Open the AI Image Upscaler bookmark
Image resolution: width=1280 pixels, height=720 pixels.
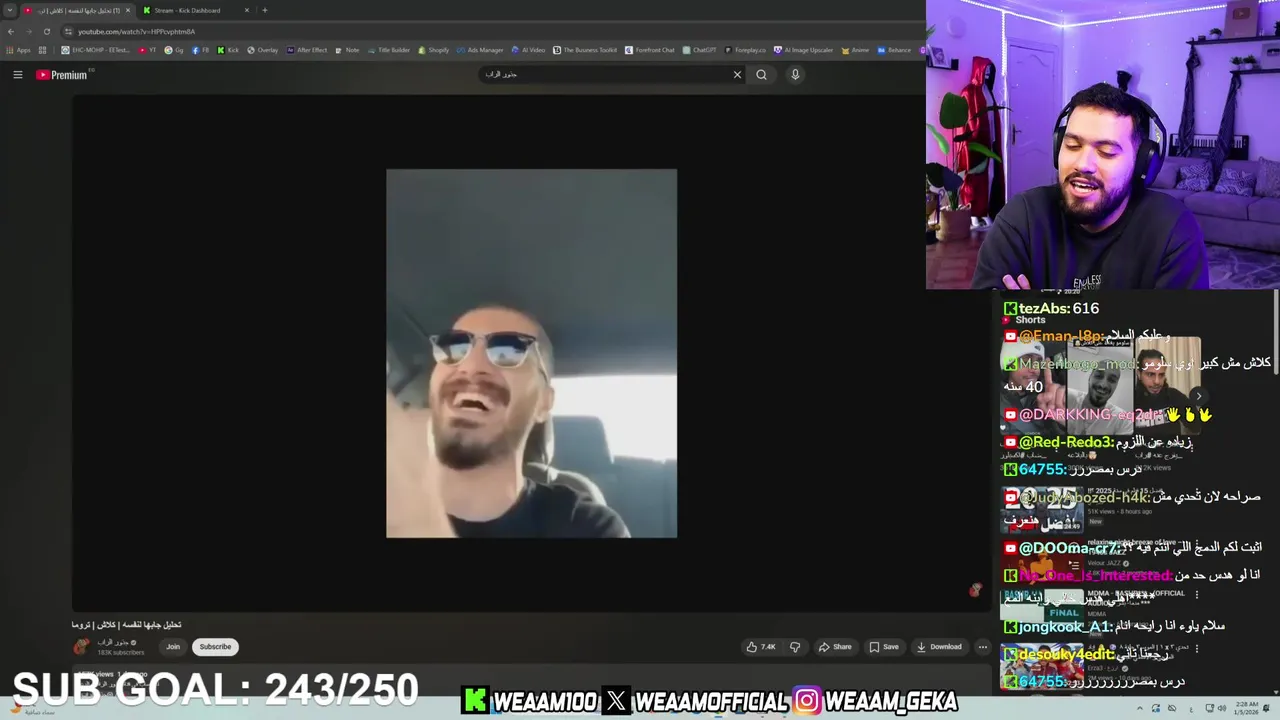coord(804,50)
